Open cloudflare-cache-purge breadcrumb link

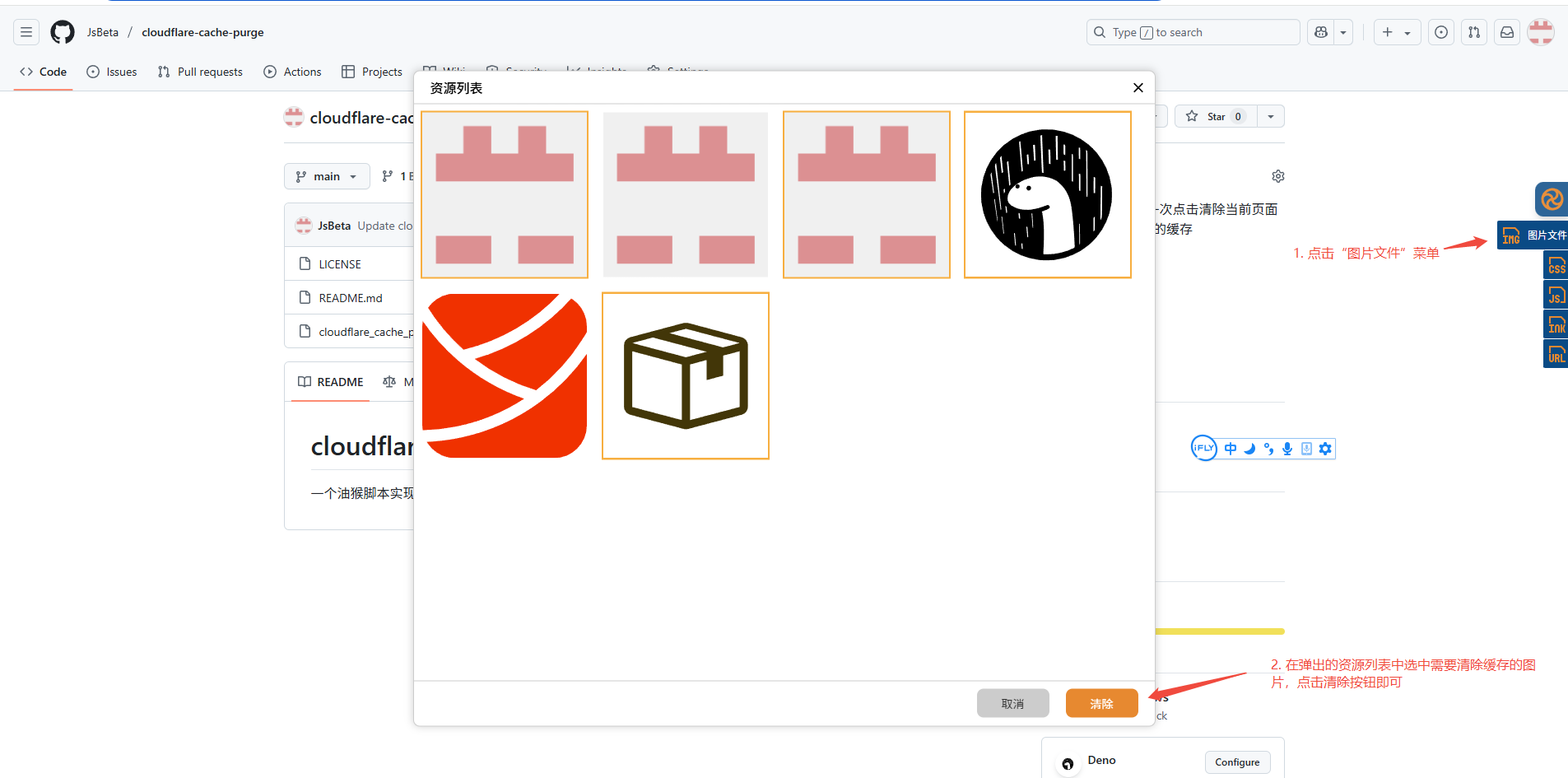202,32
